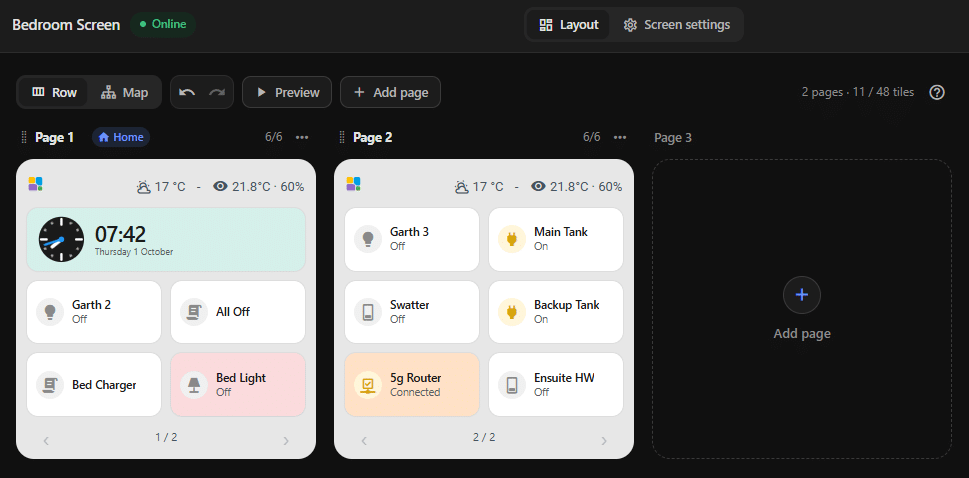Click the colored logo icon on Page 2
This screenshot has height=478, width=969.
[x=353, y=184]
